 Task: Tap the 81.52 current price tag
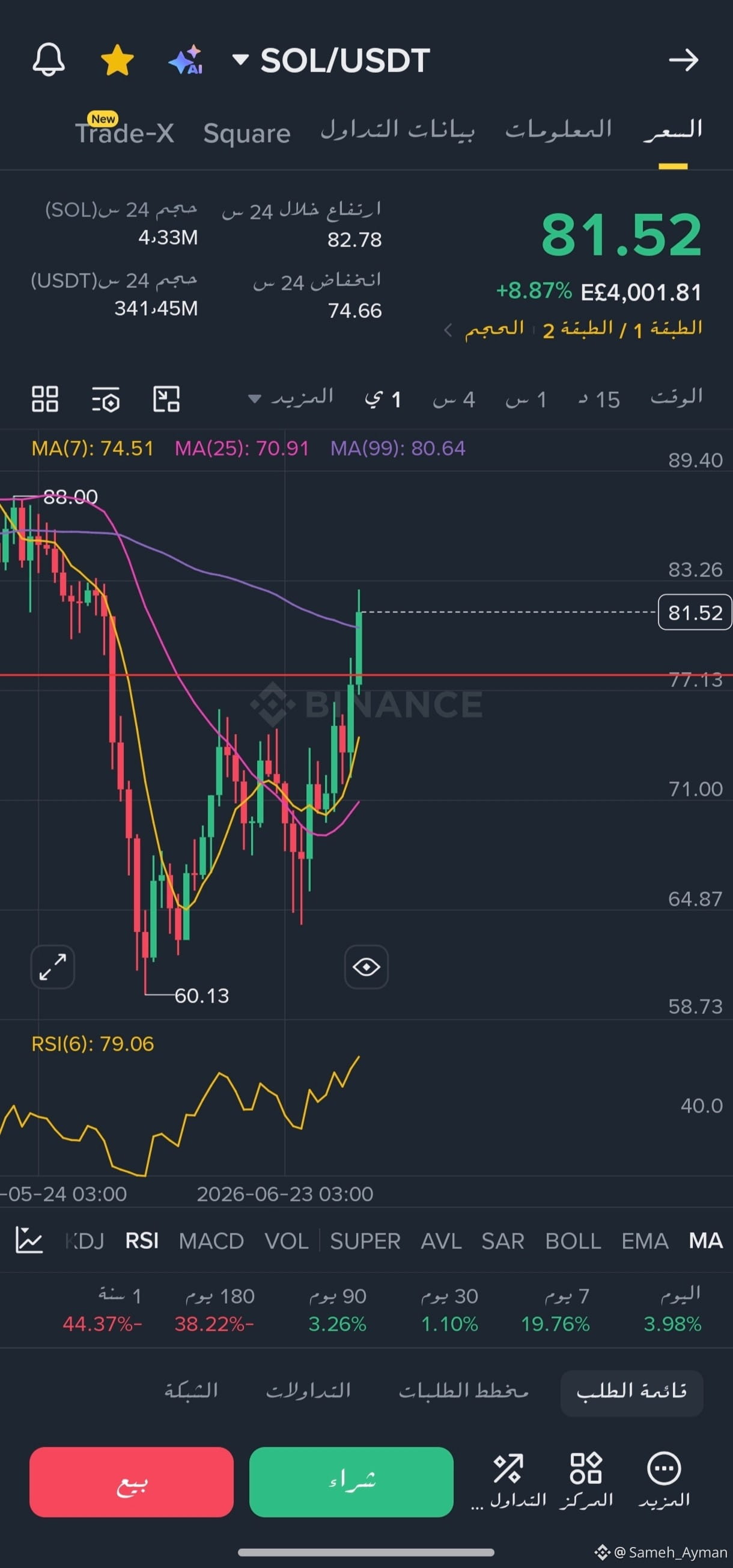coord(695,612)
